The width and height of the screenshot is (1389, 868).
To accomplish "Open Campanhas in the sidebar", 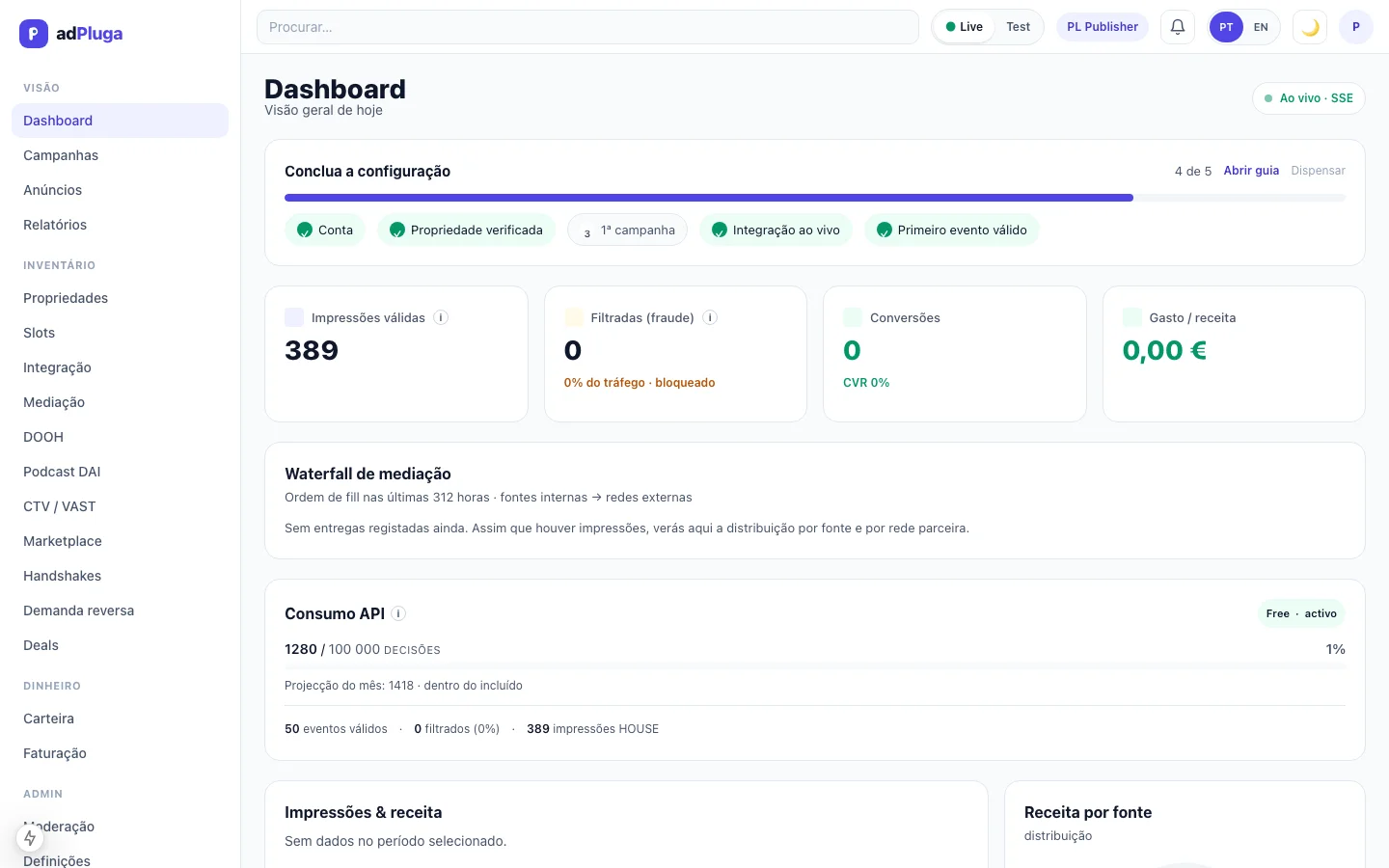I will click(x=120, y=155).
